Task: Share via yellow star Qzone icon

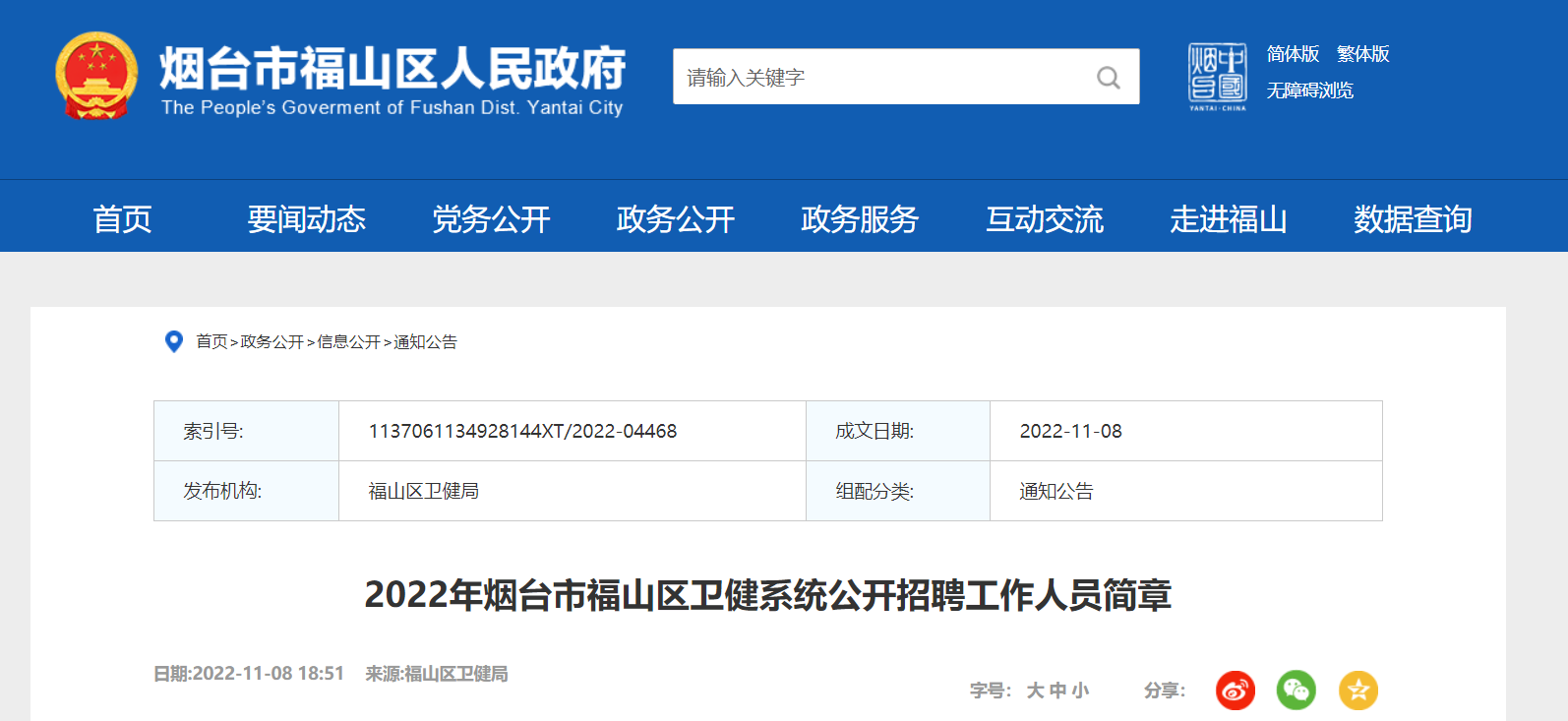Action: point(1358,691)
